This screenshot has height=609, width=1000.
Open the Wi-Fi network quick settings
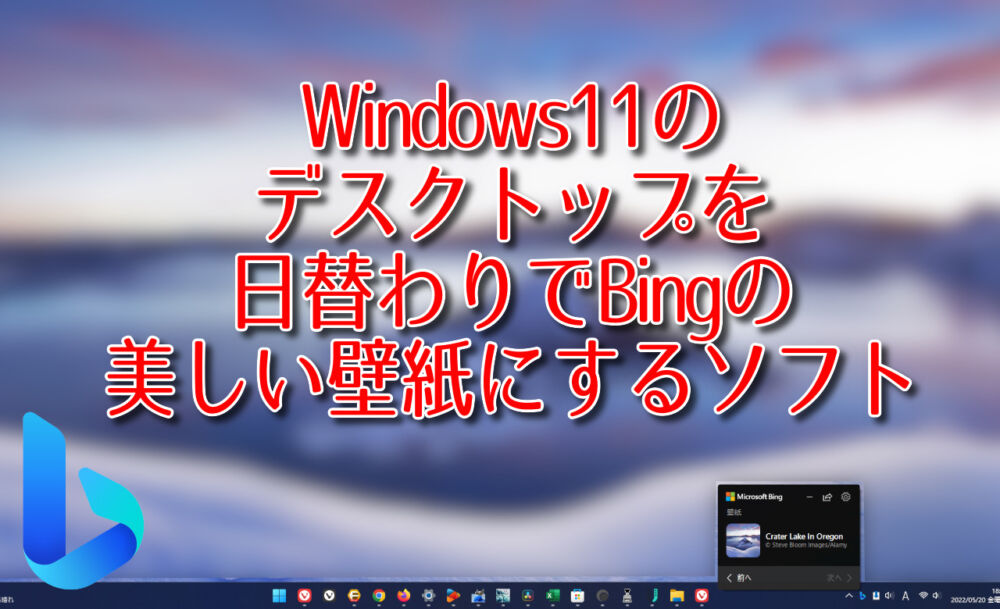(924, 596)
